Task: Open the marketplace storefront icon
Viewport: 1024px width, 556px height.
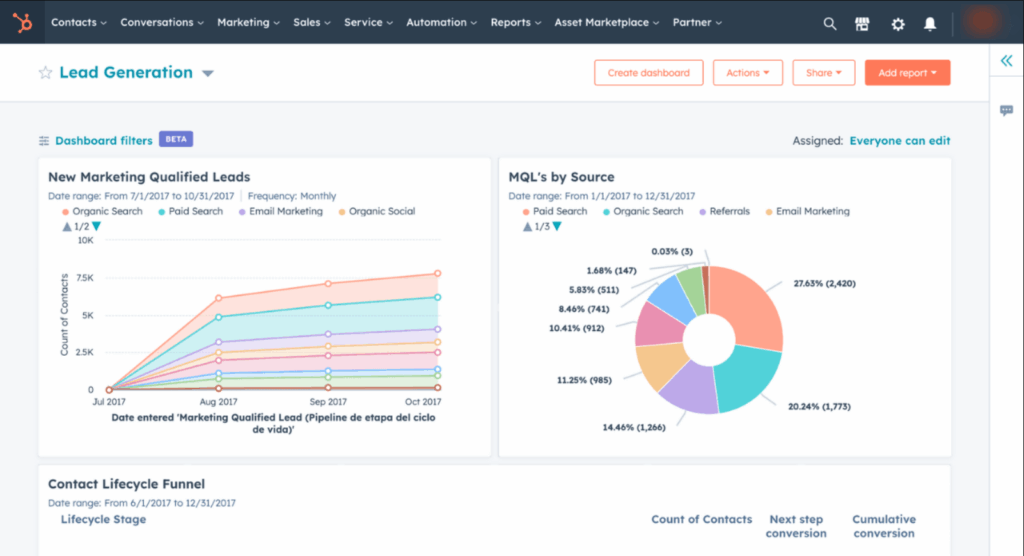Action: [862, 23]
